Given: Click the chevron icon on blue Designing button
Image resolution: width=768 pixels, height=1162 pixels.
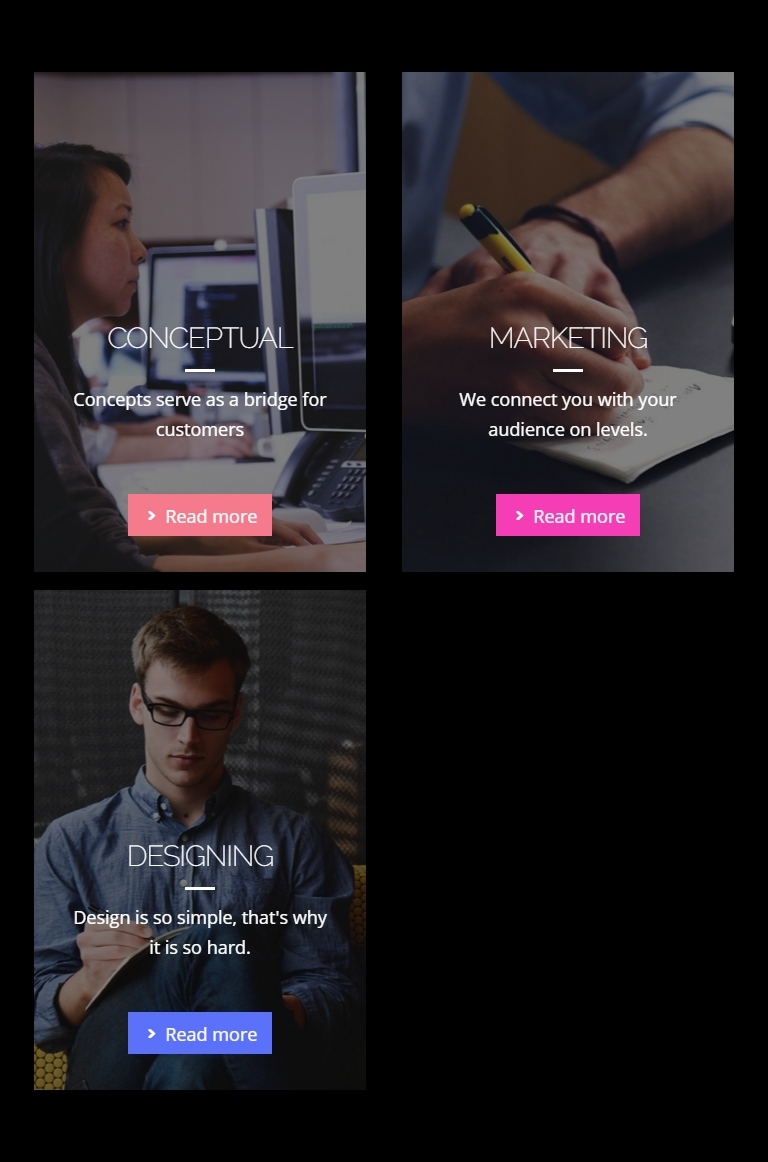Looking at the screenshot, I should (x=152, y=1033).
